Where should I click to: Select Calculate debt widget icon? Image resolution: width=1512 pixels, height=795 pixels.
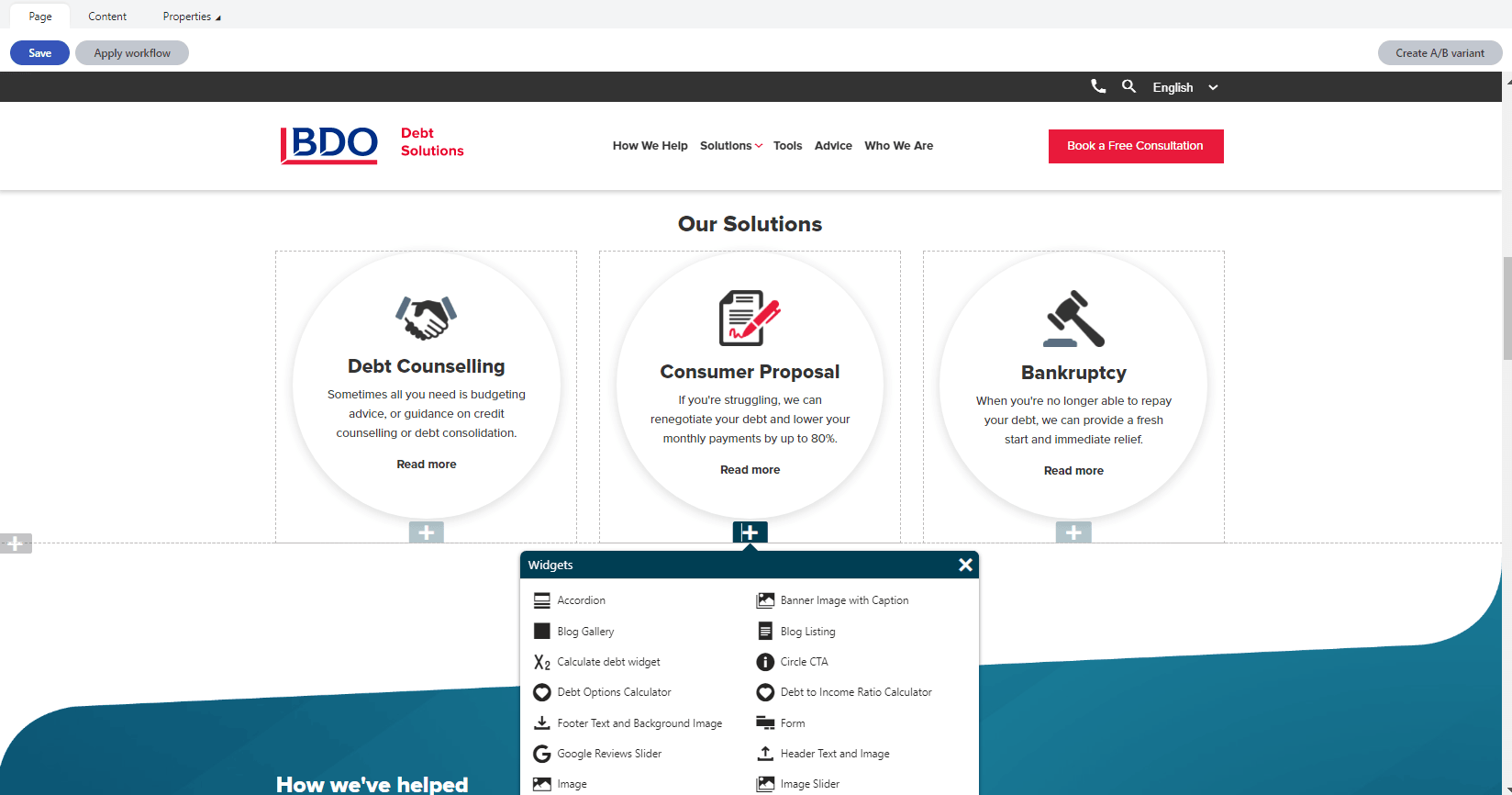[x=542, y=662]
